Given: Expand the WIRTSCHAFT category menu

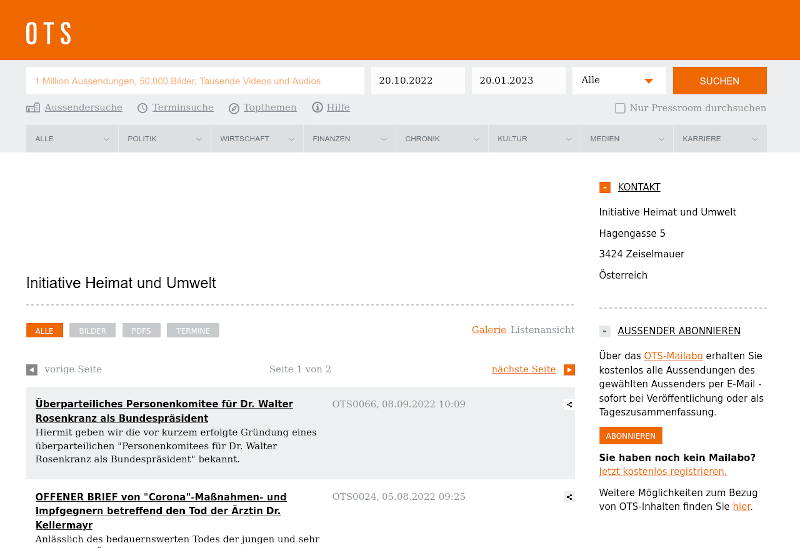Looking at the screenshot, I should coord(257,139).
